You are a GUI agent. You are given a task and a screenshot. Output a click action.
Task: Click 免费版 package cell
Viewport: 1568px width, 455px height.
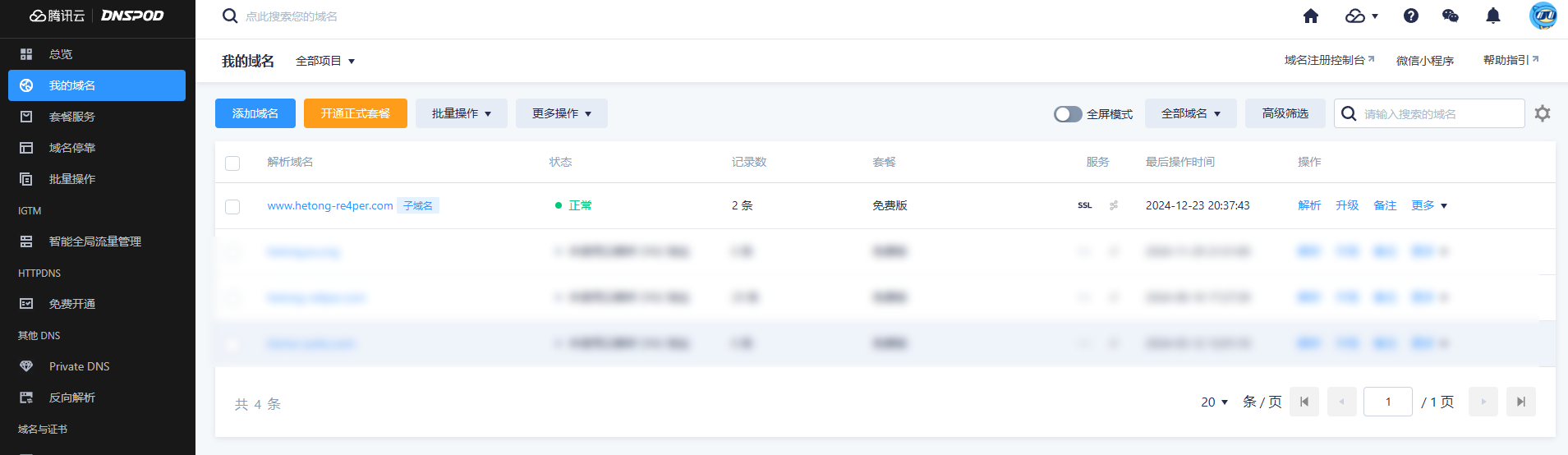pyautogui.click(x=890, y=205)
